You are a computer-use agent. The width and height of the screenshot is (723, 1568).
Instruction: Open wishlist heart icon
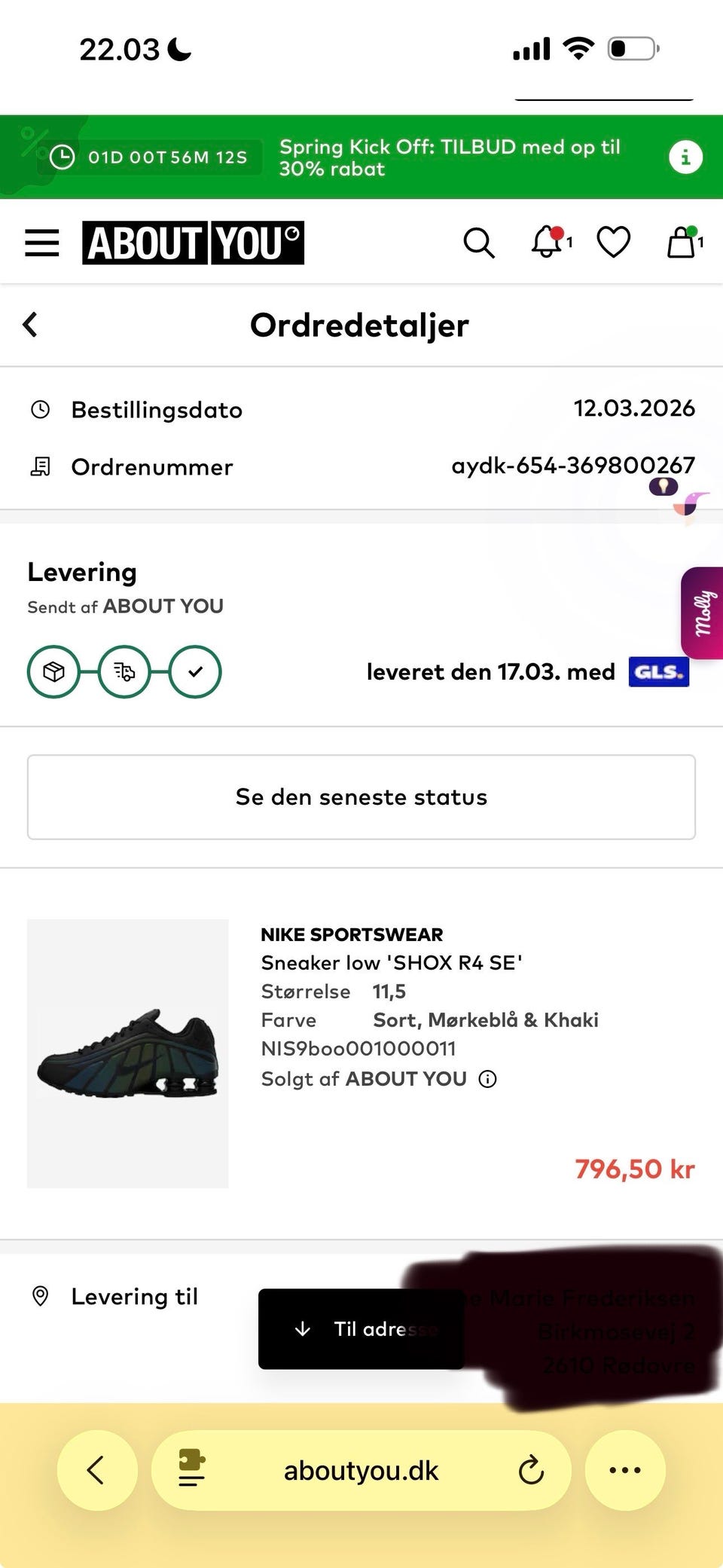click(x=613, y=243)
